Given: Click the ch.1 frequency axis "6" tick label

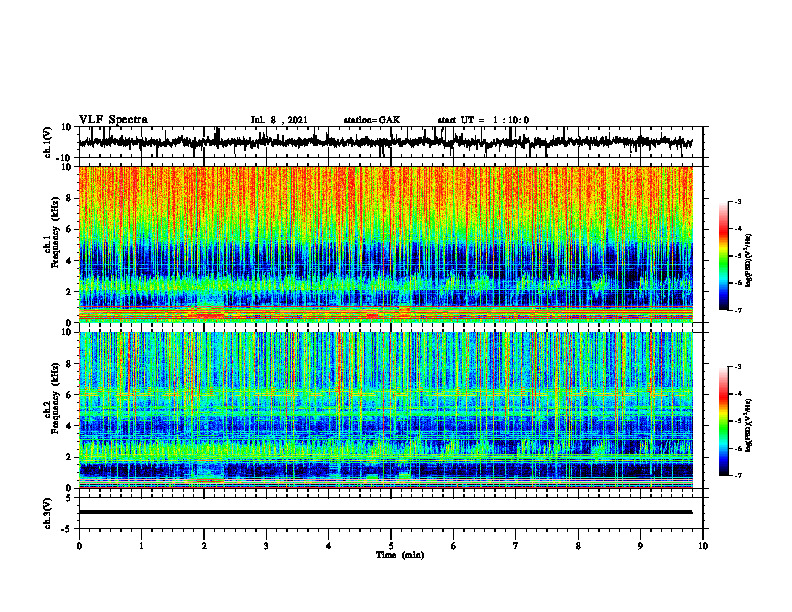Looking at the screenshot, I should 70,229.
